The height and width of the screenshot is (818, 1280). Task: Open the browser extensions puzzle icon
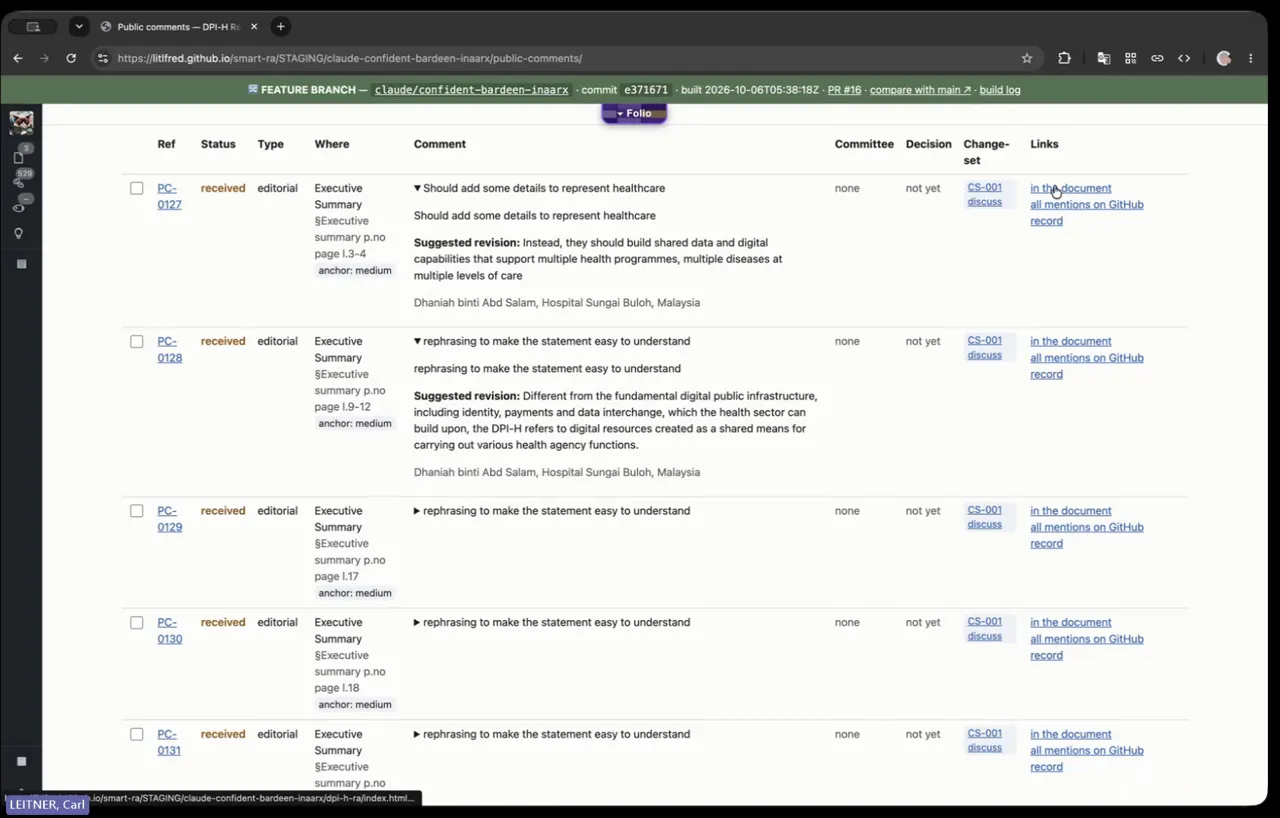click(x=1064, y=58)
